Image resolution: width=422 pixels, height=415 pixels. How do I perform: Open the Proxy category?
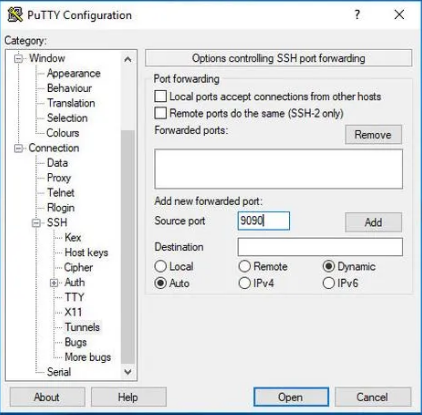point(59,178)
